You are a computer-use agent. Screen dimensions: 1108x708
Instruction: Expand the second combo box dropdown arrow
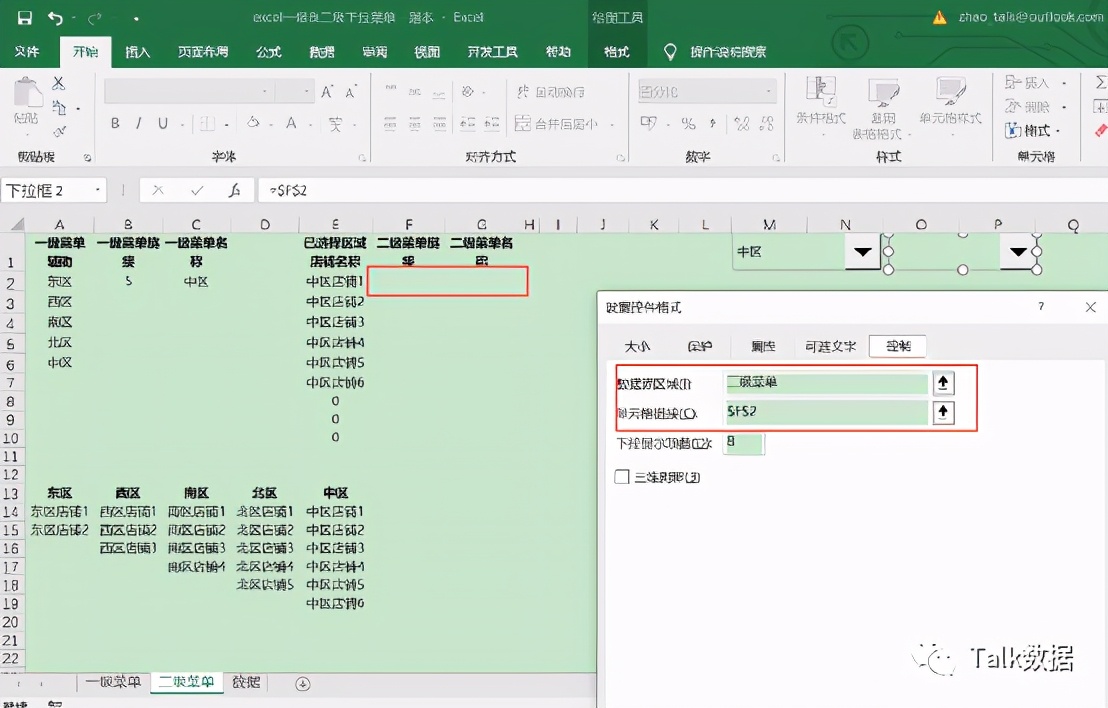click(x=1018, y=252)
